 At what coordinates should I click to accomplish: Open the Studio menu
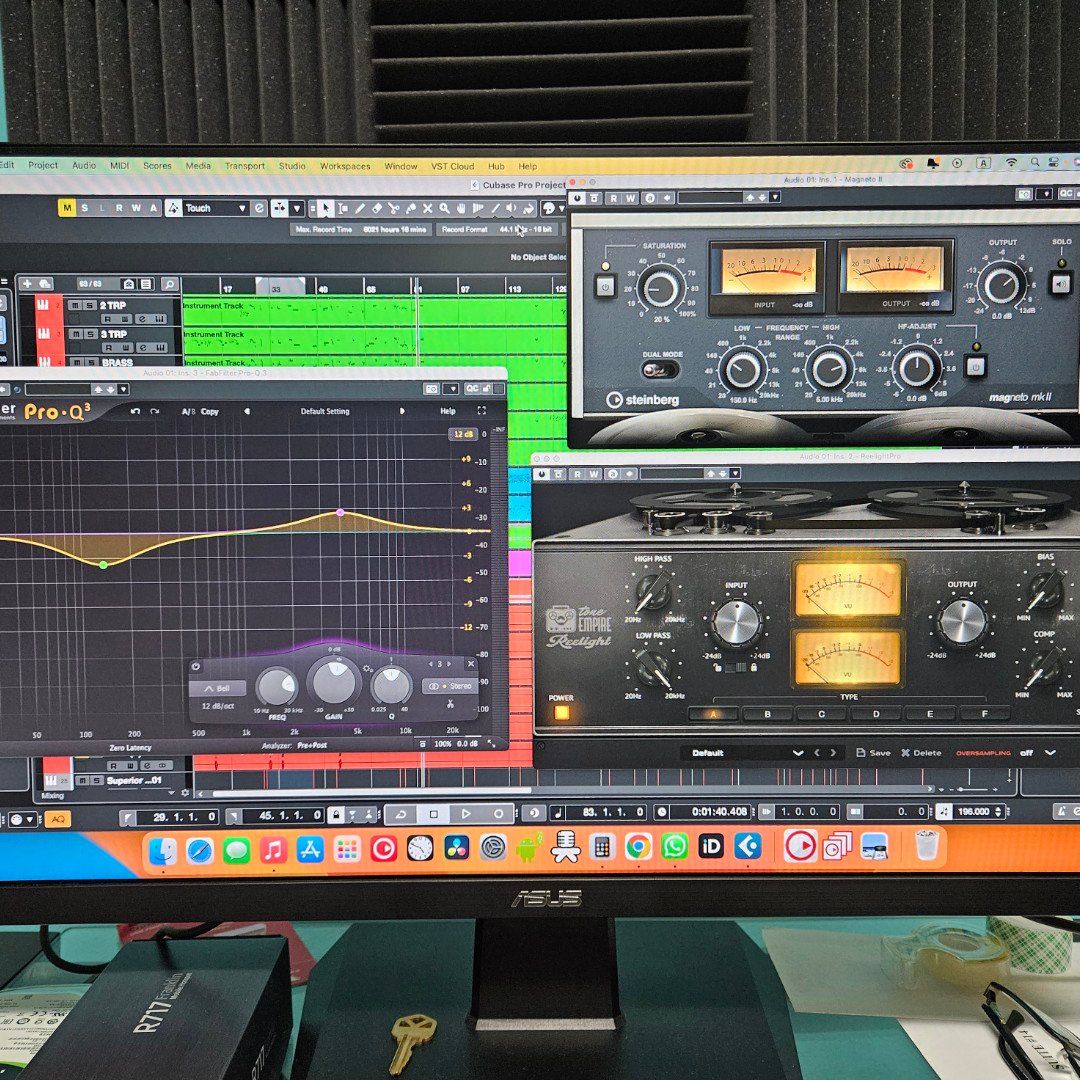tap(292, 166)
